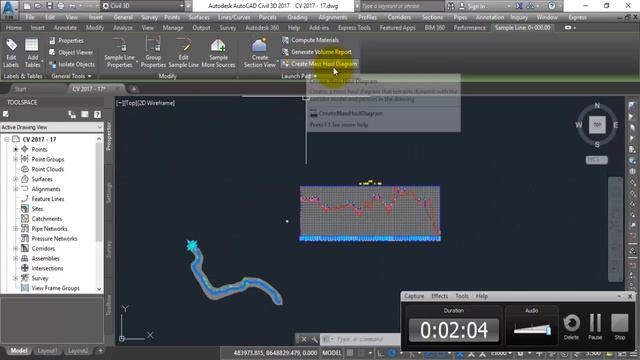The width and height of the screenshot is (640, 360).
Task: Switch to the Layout2 tab
Action: pyautogui.click(x=78, y=351)
